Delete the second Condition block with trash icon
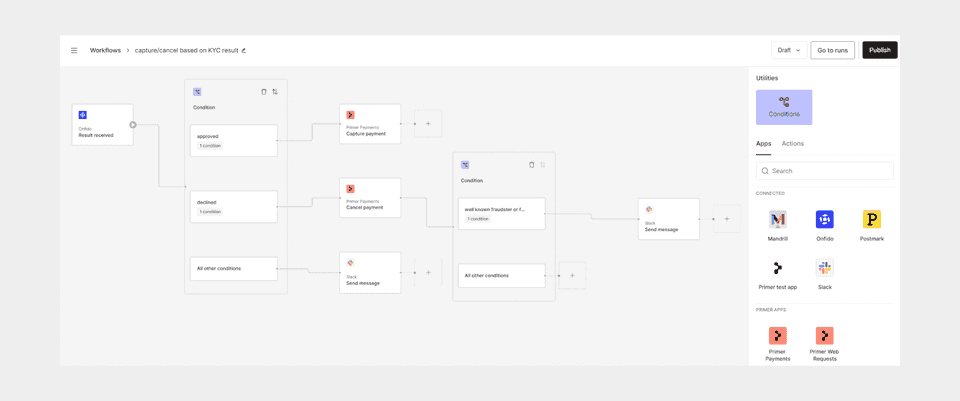960x401 pixels. point(531,165)
